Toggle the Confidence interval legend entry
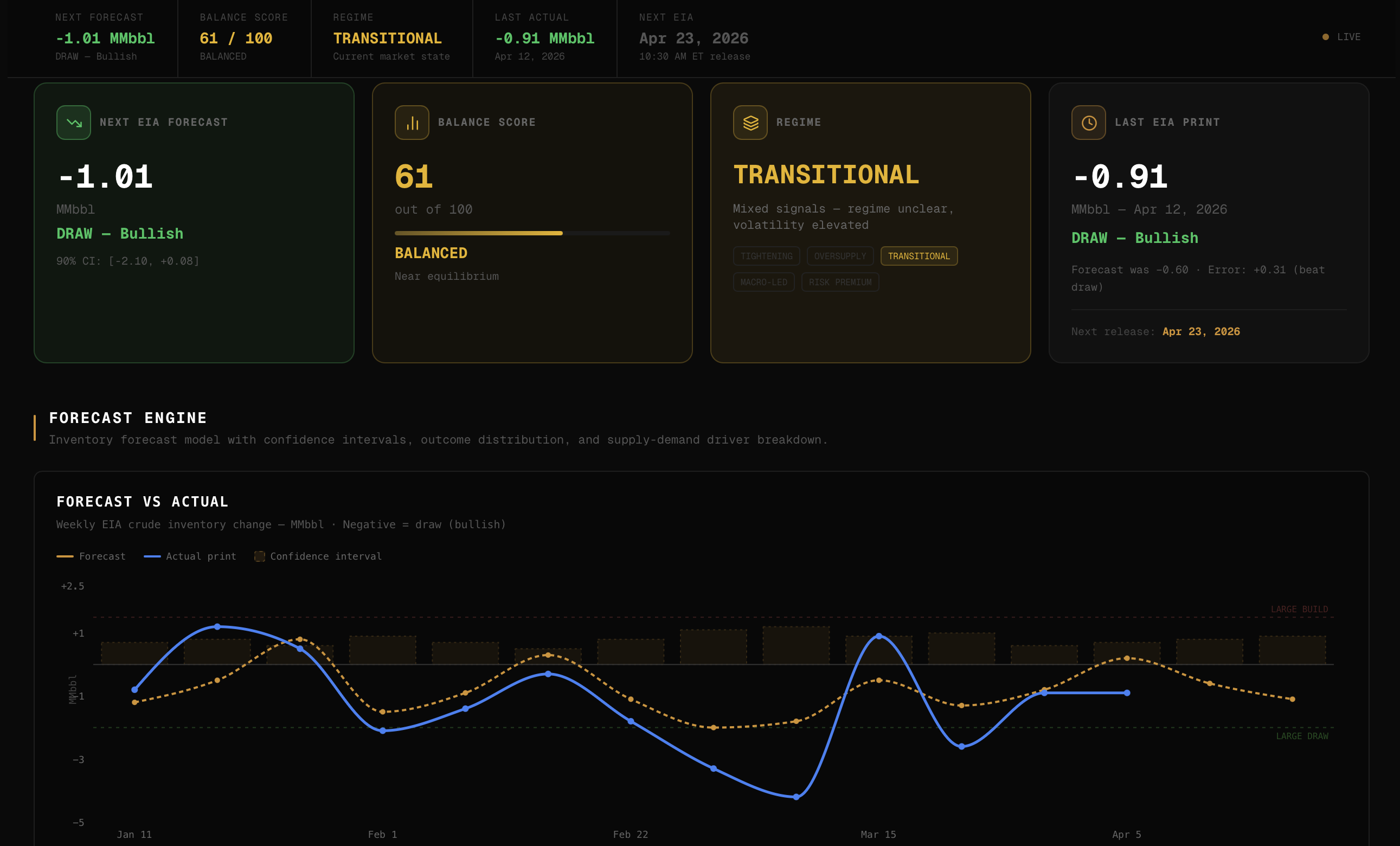Viewport: 1400px width, 846px height. click(x=318, y=556)
